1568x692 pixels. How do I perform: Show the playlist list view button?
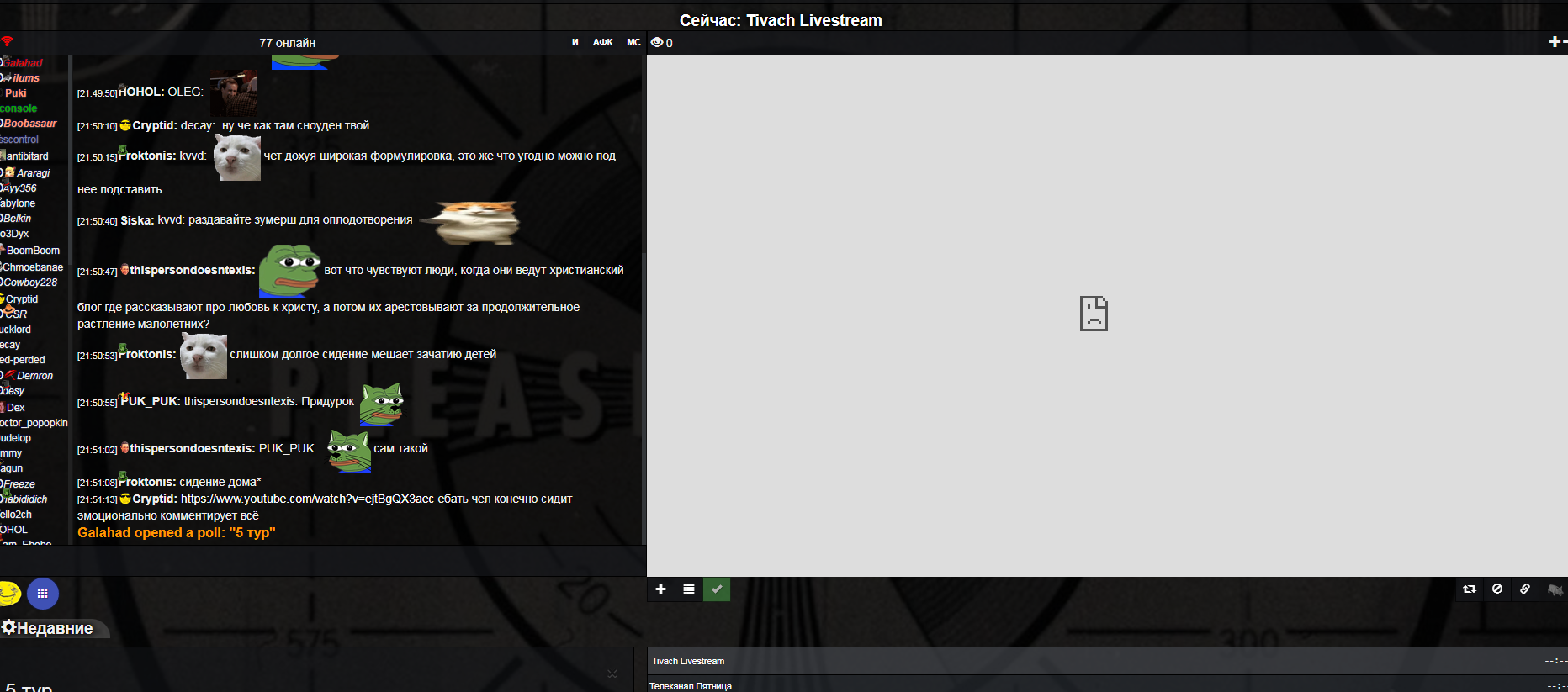(x=689, y=589)
